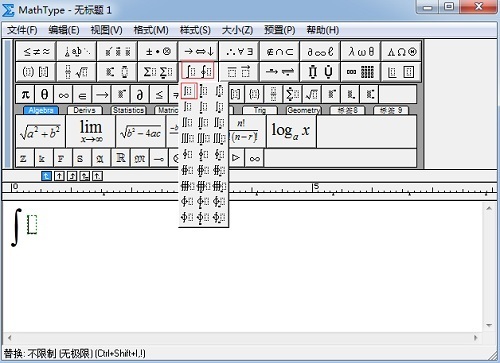The image size is (500, 363).
Task: Click the ruler mark labeled 5
Action: pos(316,186)
